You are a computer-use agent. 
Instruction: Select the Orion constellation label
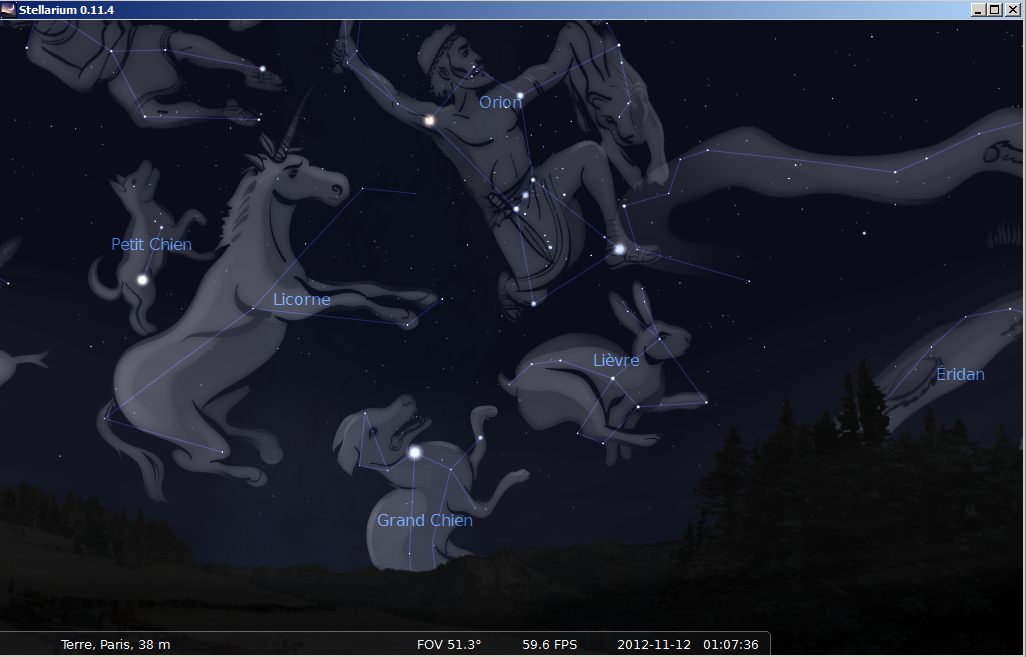(x=501, y=102)
